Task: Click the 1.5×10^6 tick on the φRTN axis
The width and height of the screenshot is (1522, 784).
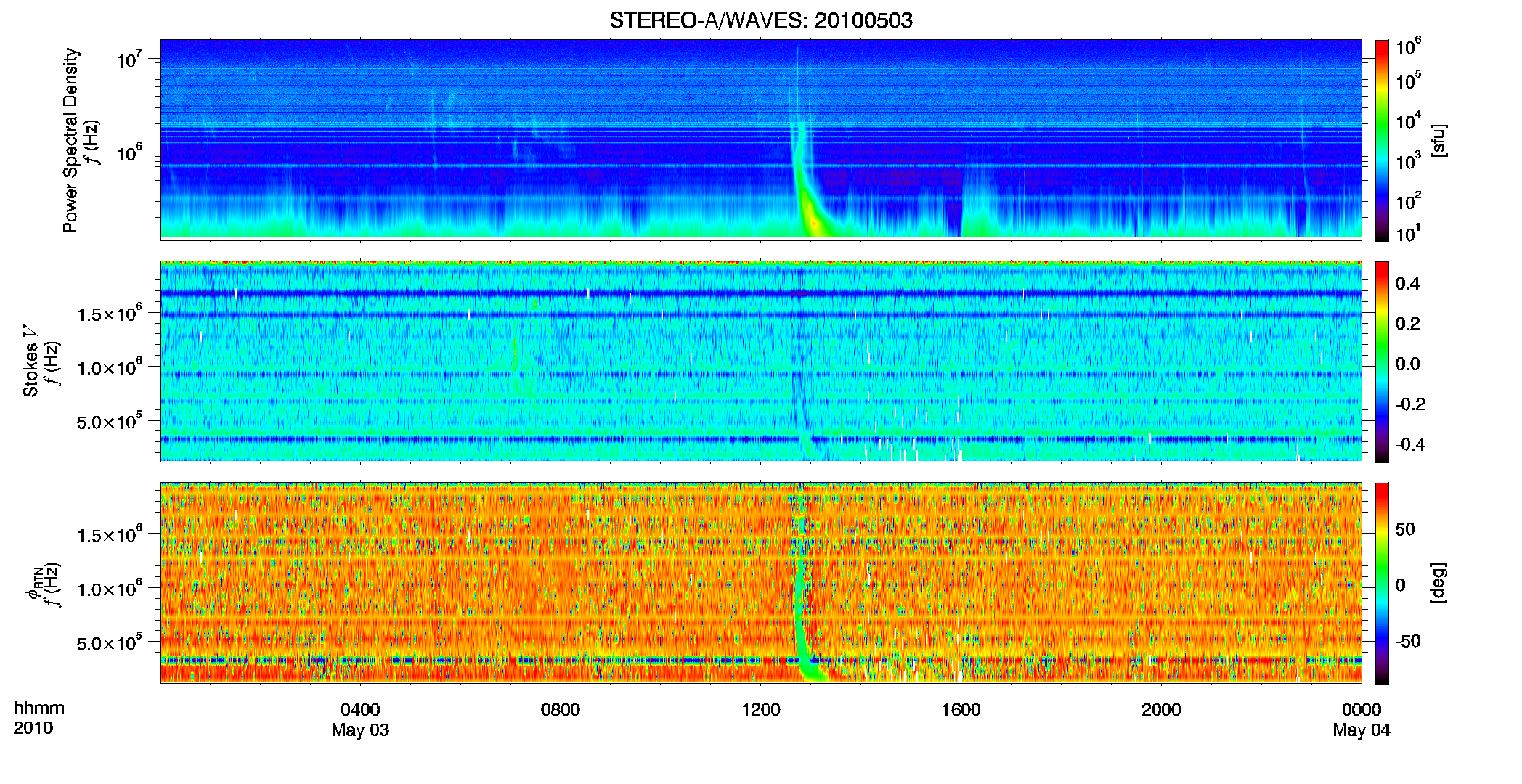Action: point(110,535)
